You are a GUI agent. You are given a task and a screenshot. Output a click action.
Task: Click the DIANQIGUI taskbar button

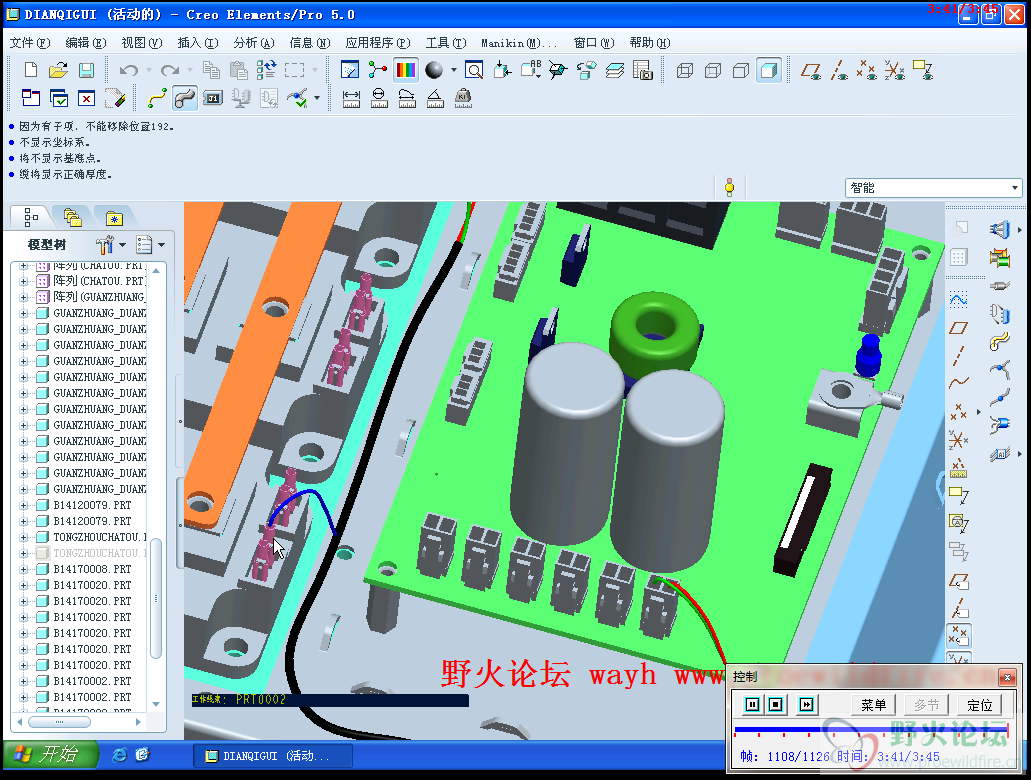click(272, 756)
